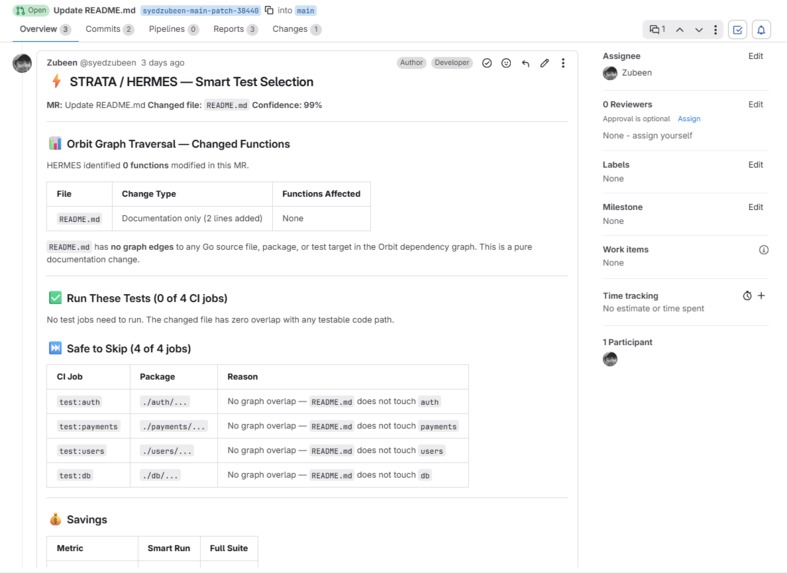Screen dimensions: 787x573
Task: Click '3 days ago' timestamp
Action: coord(163,63)
